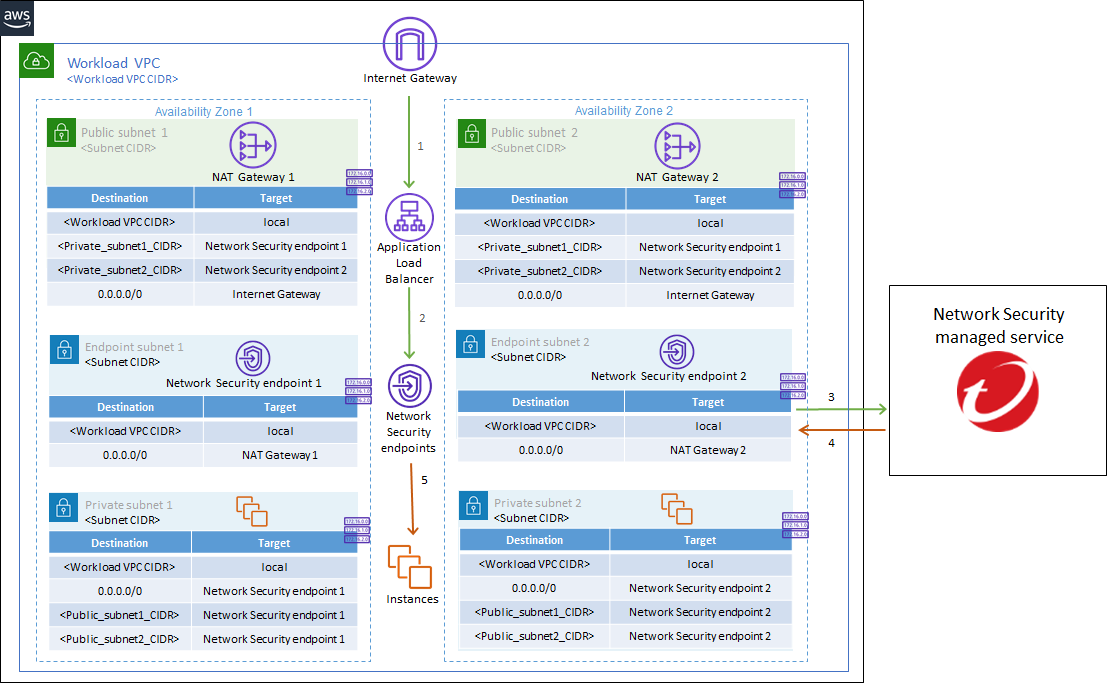Click the Instances icon at the bottom center
This screenshot has height=683, width=1107.
point(409,566)
